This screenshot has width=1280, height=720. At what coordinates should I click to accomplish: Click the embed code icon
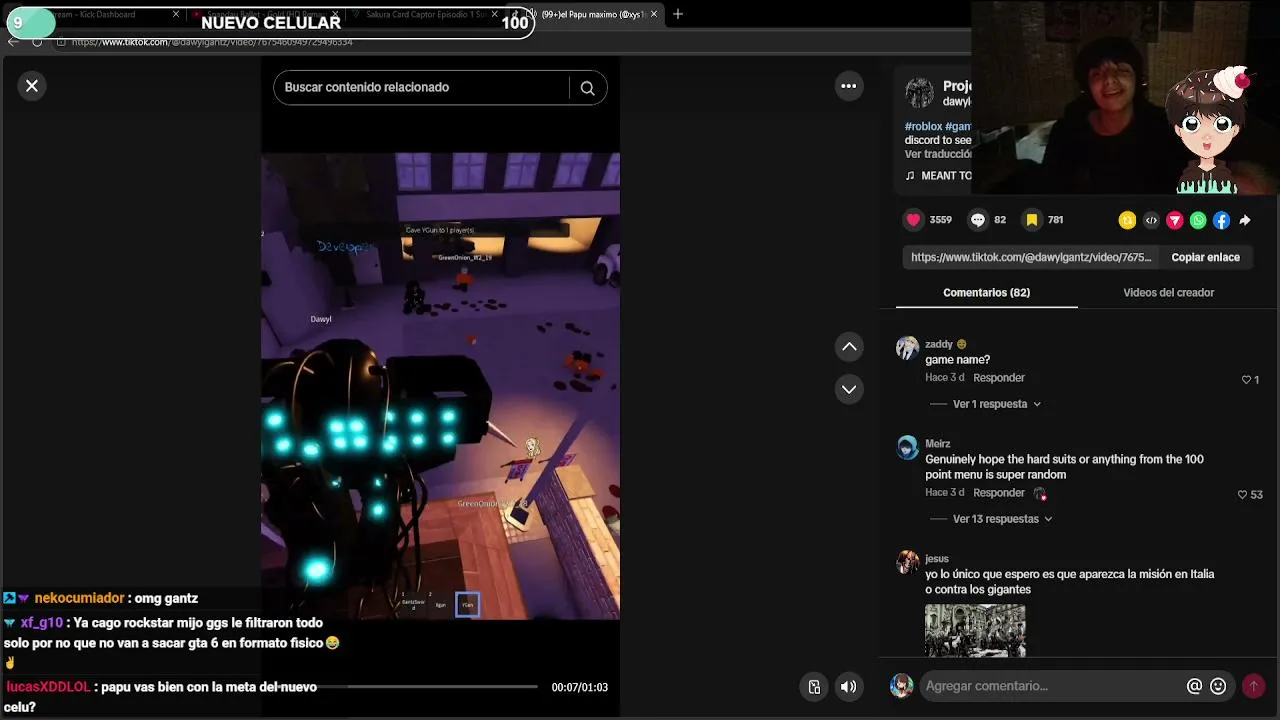[1151, 220]
